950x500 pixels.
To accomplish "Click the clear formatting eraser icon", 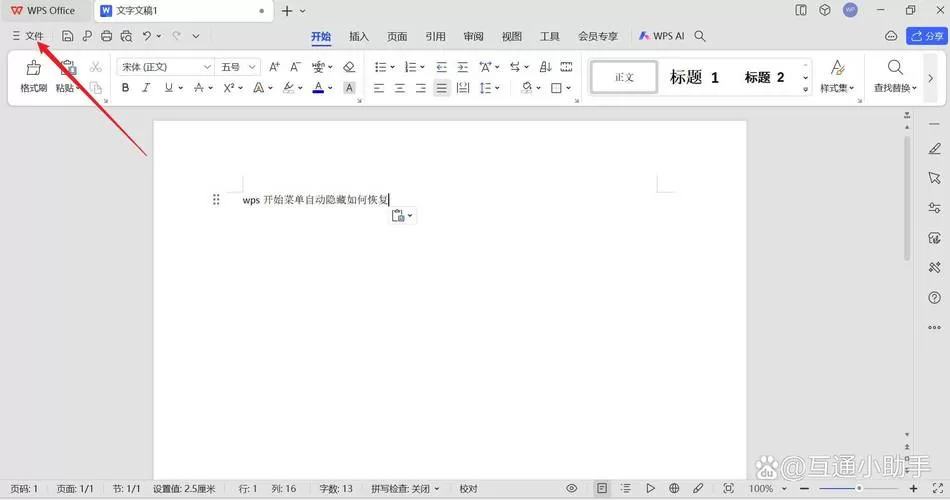I will pyautogui.click(x=349, y=67).
